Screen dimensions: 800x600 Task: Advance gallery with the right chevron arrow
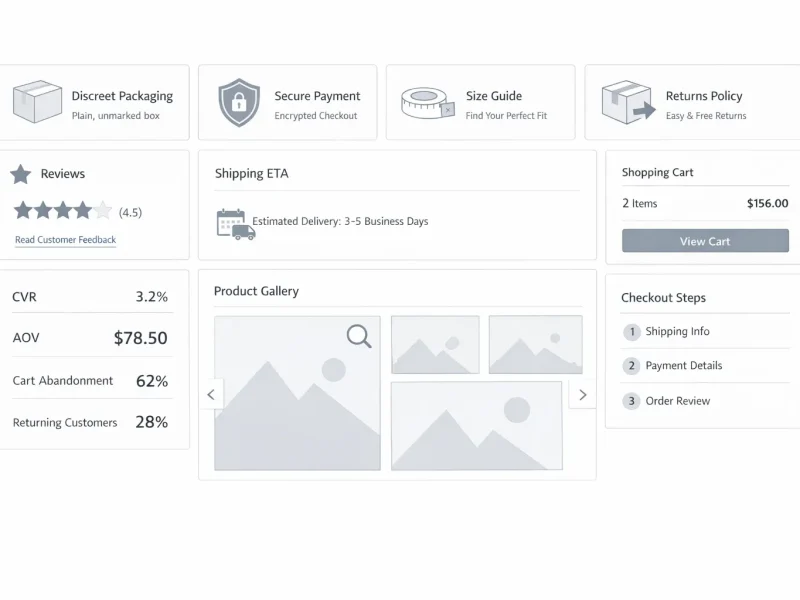point(583,394)
